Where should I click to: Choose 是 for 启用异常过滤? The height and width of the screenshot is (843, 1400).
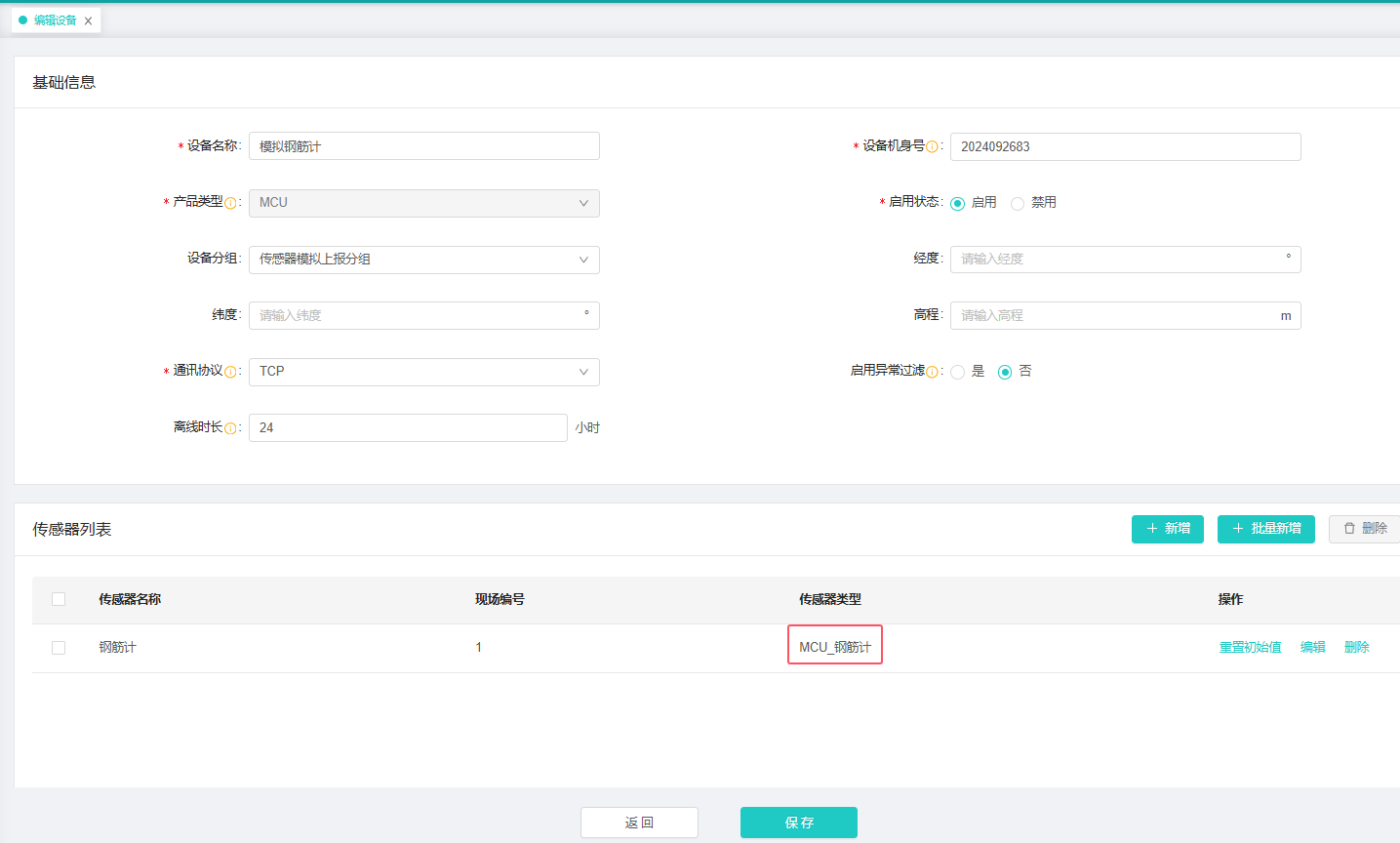pos(957,372)
